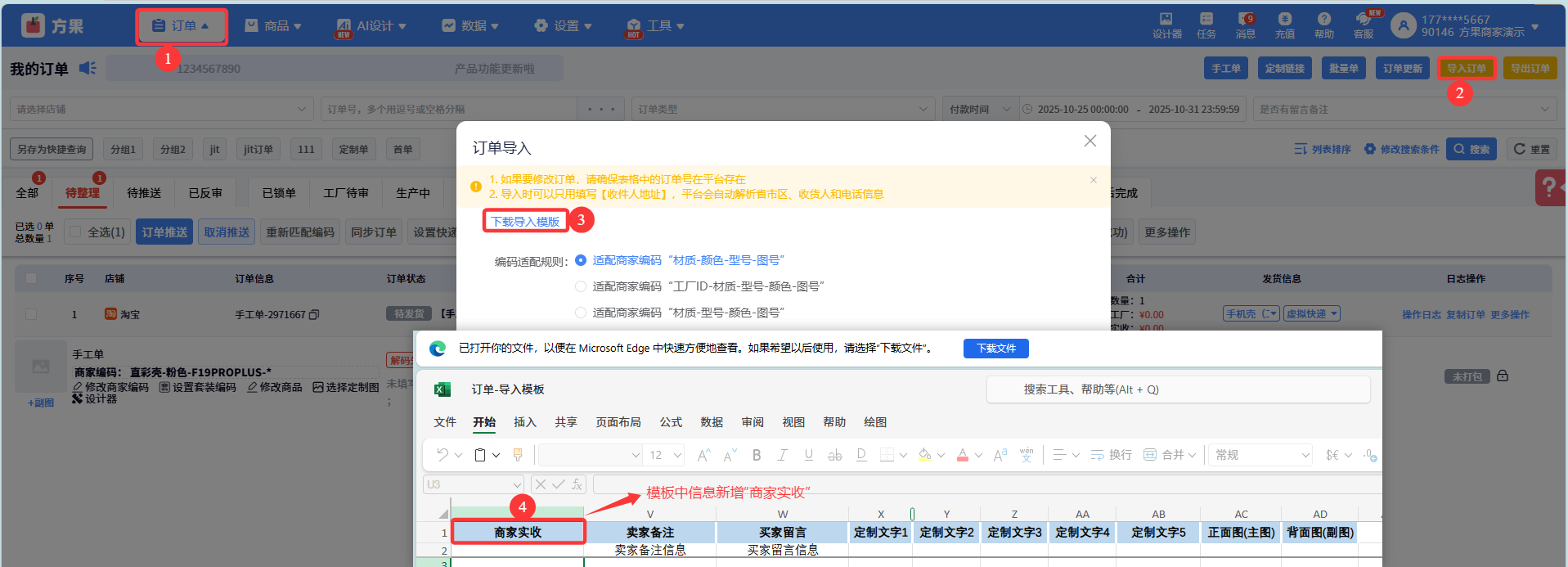This screenshot has width=1568, height=567.
Task: Click the fill color paint bucket swatch
Action: pyautogui.click(x=925, y=455)
